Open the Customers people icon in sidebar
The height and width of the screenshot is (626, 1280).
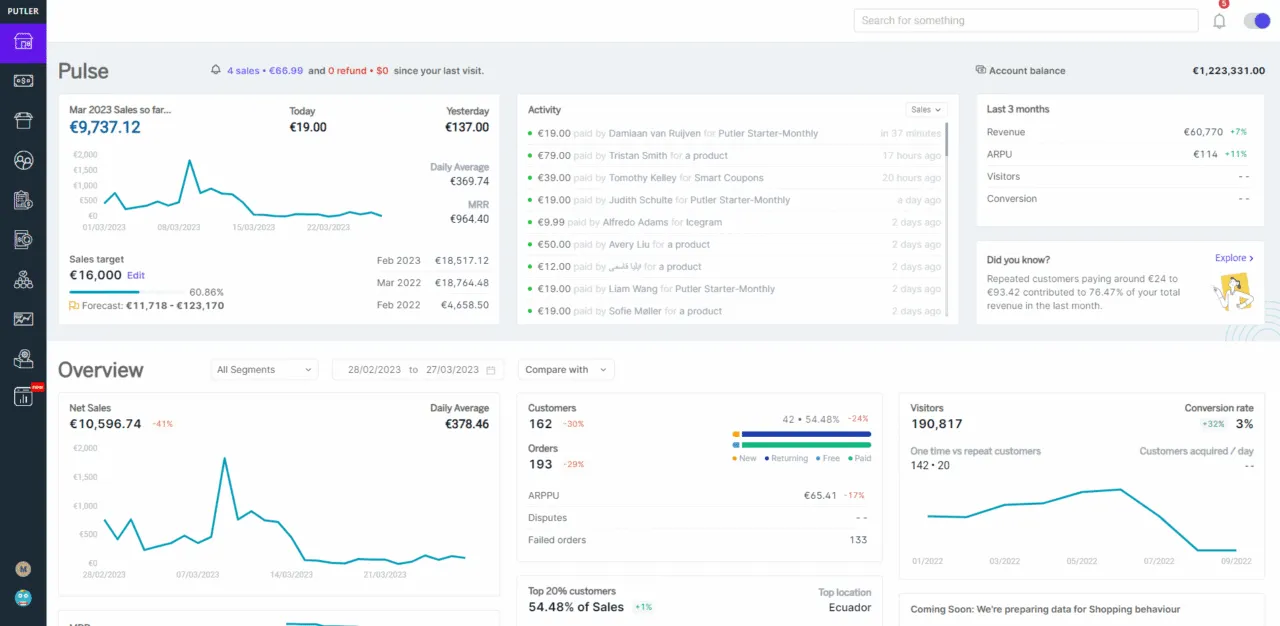(x=23, y=160)
